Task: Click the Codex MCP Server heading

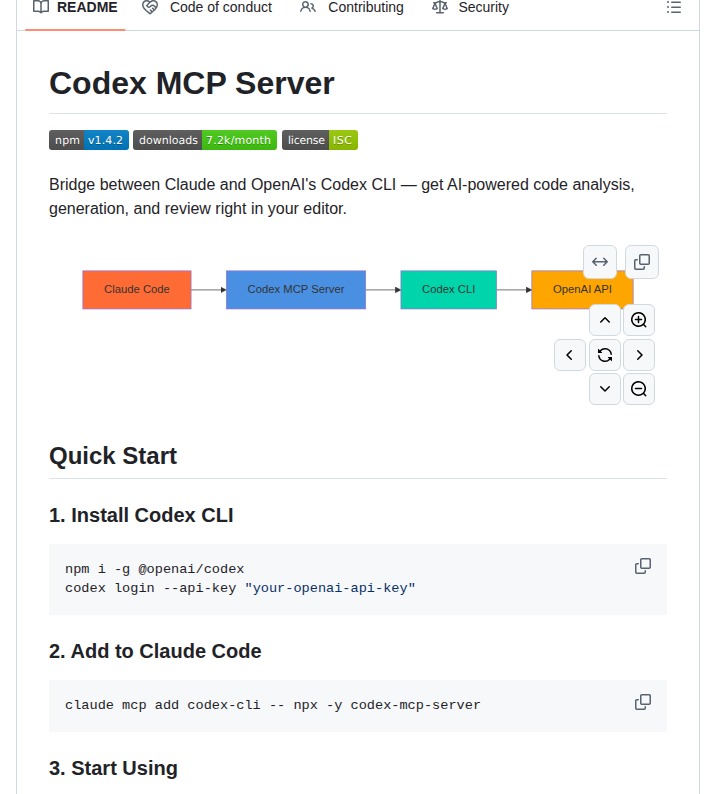Action: pyautogui.click(x=191, y=83)
